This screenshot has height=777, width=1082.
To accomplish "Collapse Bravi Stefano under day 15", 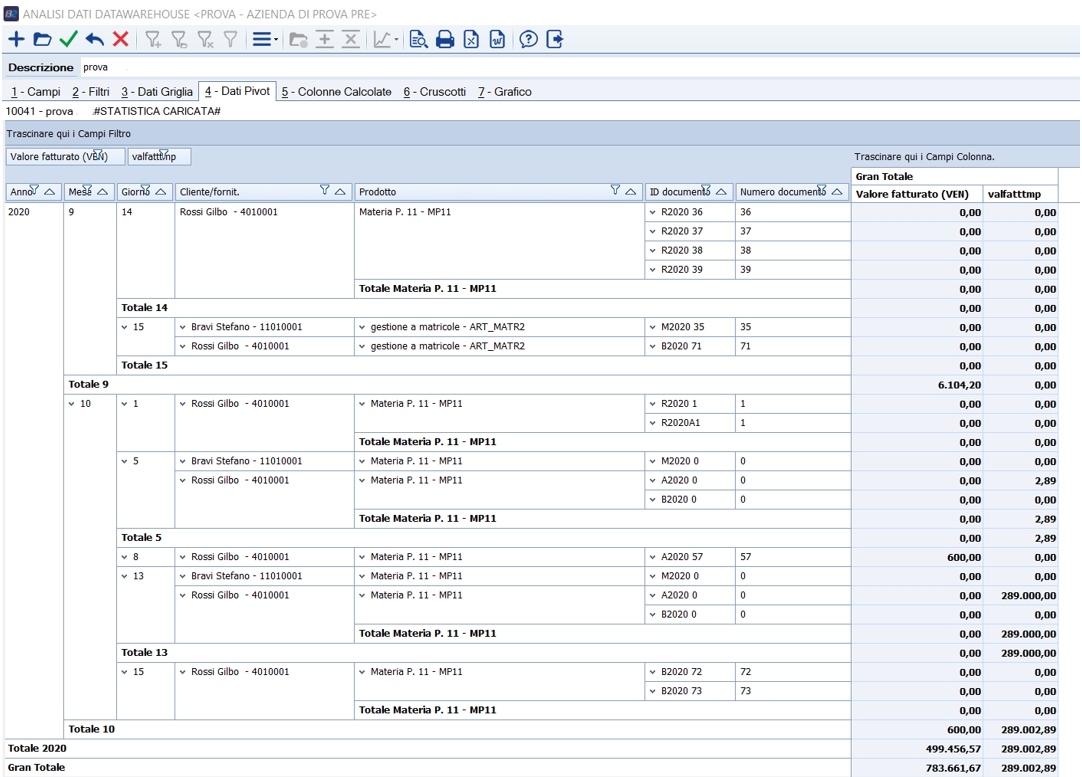I will click(182, 327).
